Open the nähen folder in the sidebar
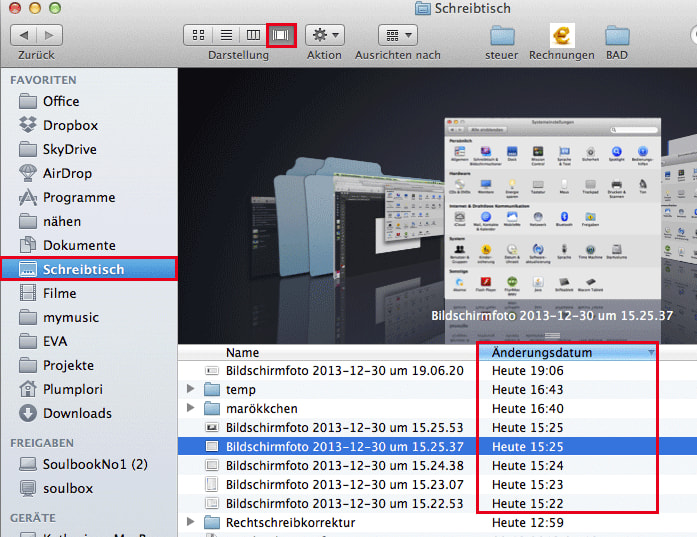Viewport: 697px width, 537px height. pos(89,221)
